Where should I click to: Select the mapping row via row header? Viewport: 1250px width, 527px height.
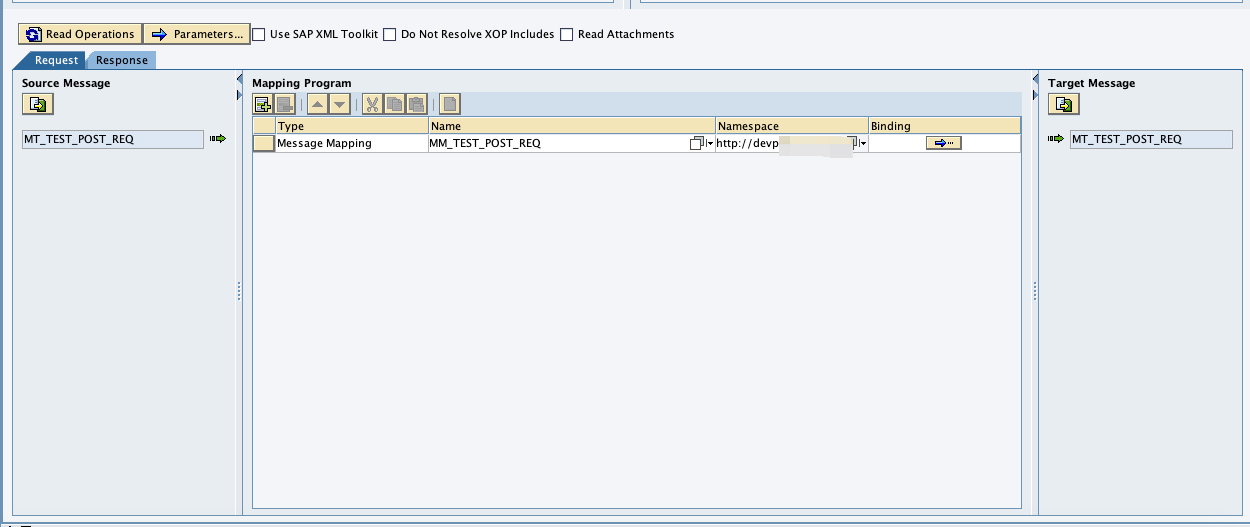[264, 143]
